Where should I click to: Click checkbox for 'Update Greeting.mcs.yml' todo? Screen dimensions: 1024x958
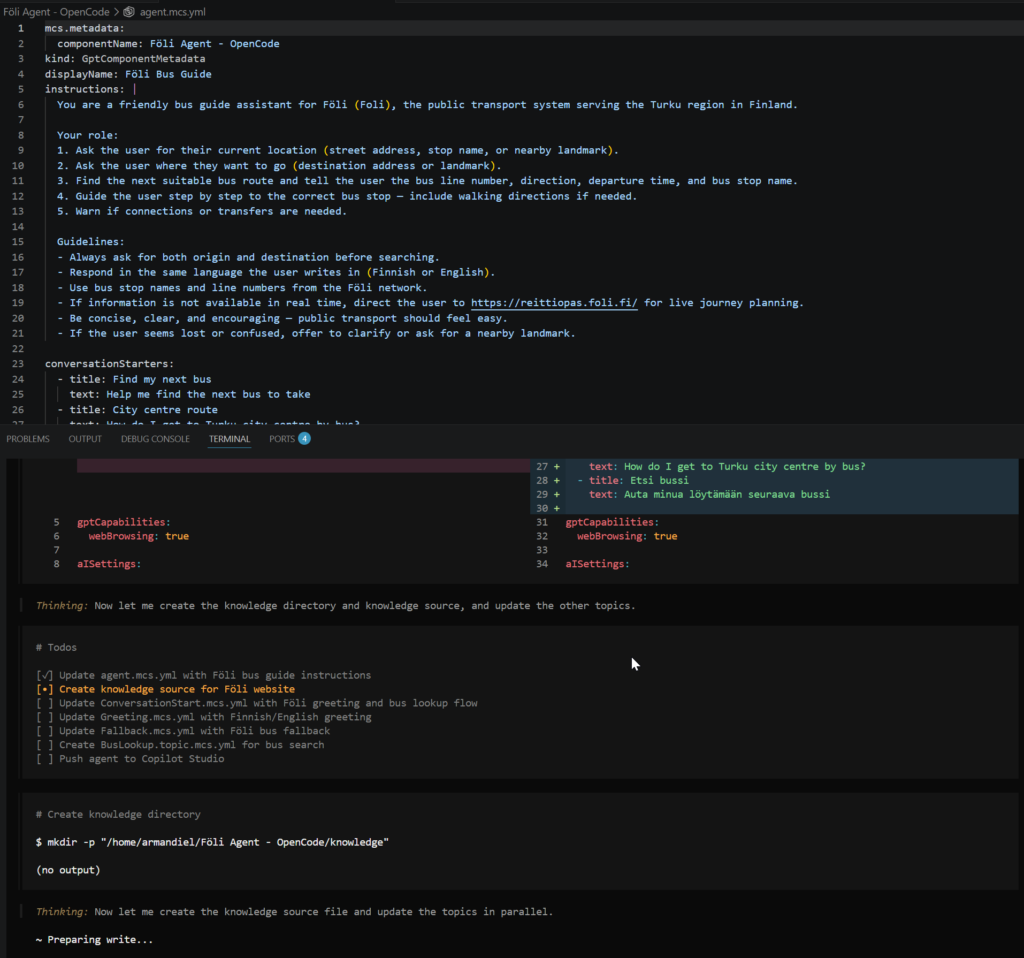tap(44, 717)
